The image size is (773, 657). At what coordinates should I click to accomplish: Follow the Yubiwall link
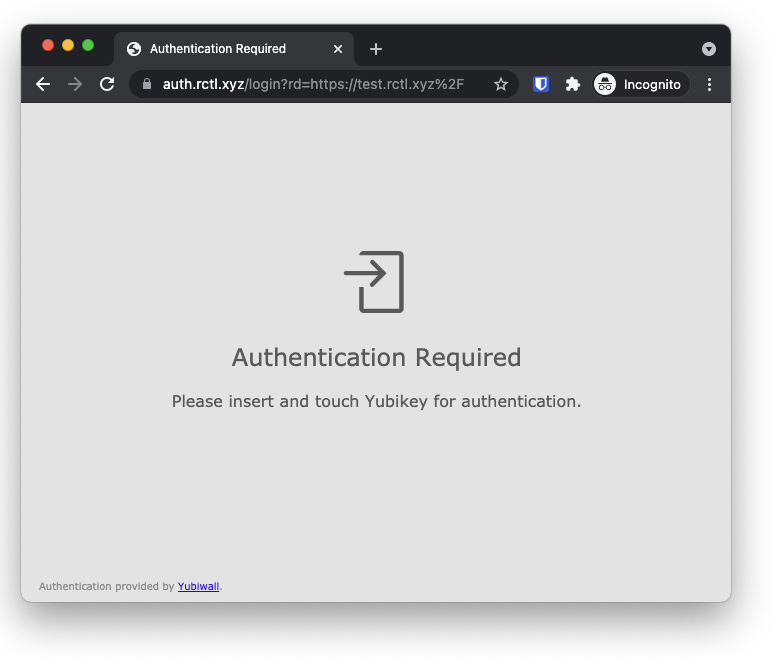pyautogui.click(x=198, y=587)
